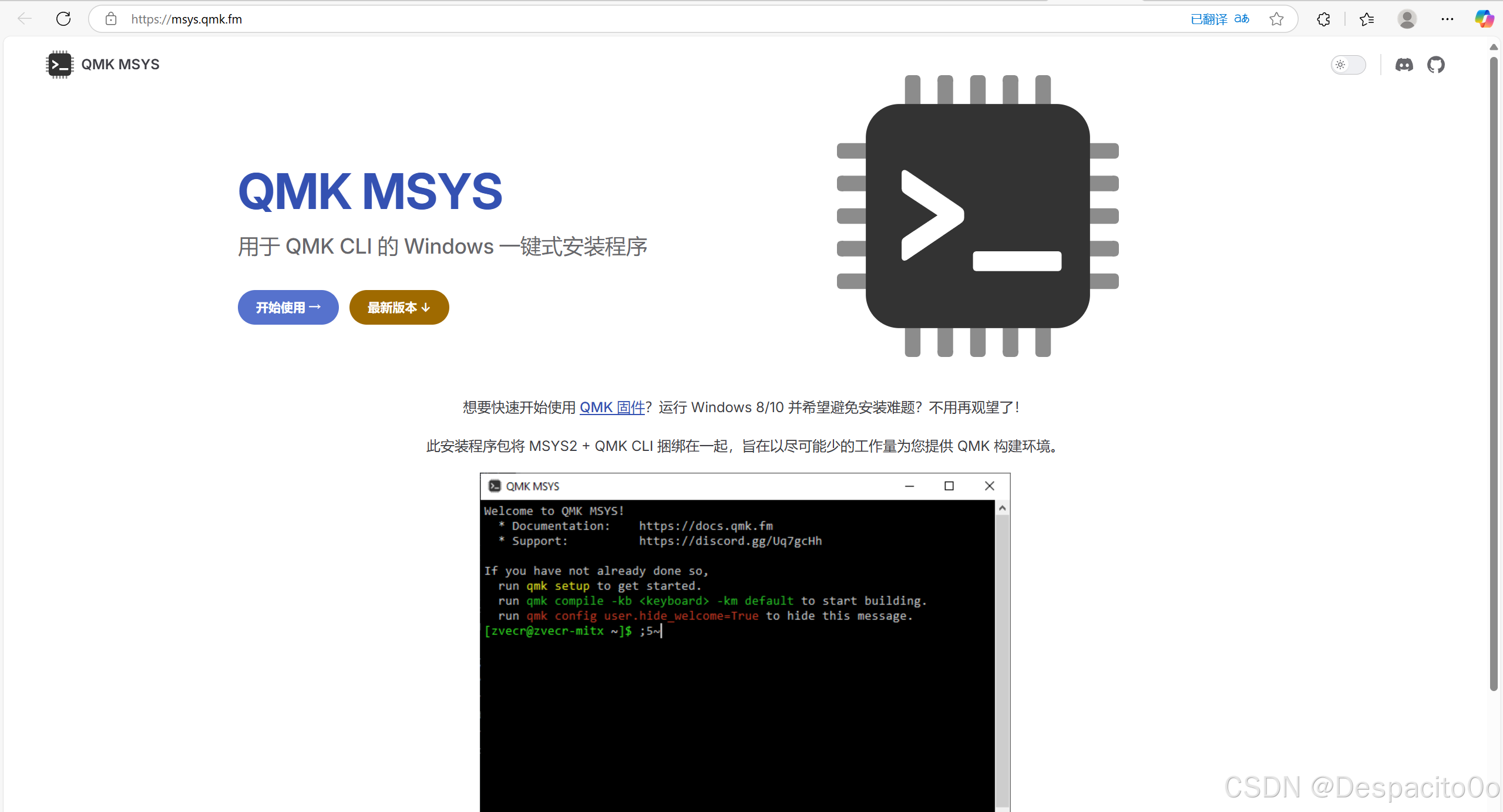This screenshot has width=1503, height=812.
Task: Toggle the dark mode switch
Action: [x=1349, y=65]
